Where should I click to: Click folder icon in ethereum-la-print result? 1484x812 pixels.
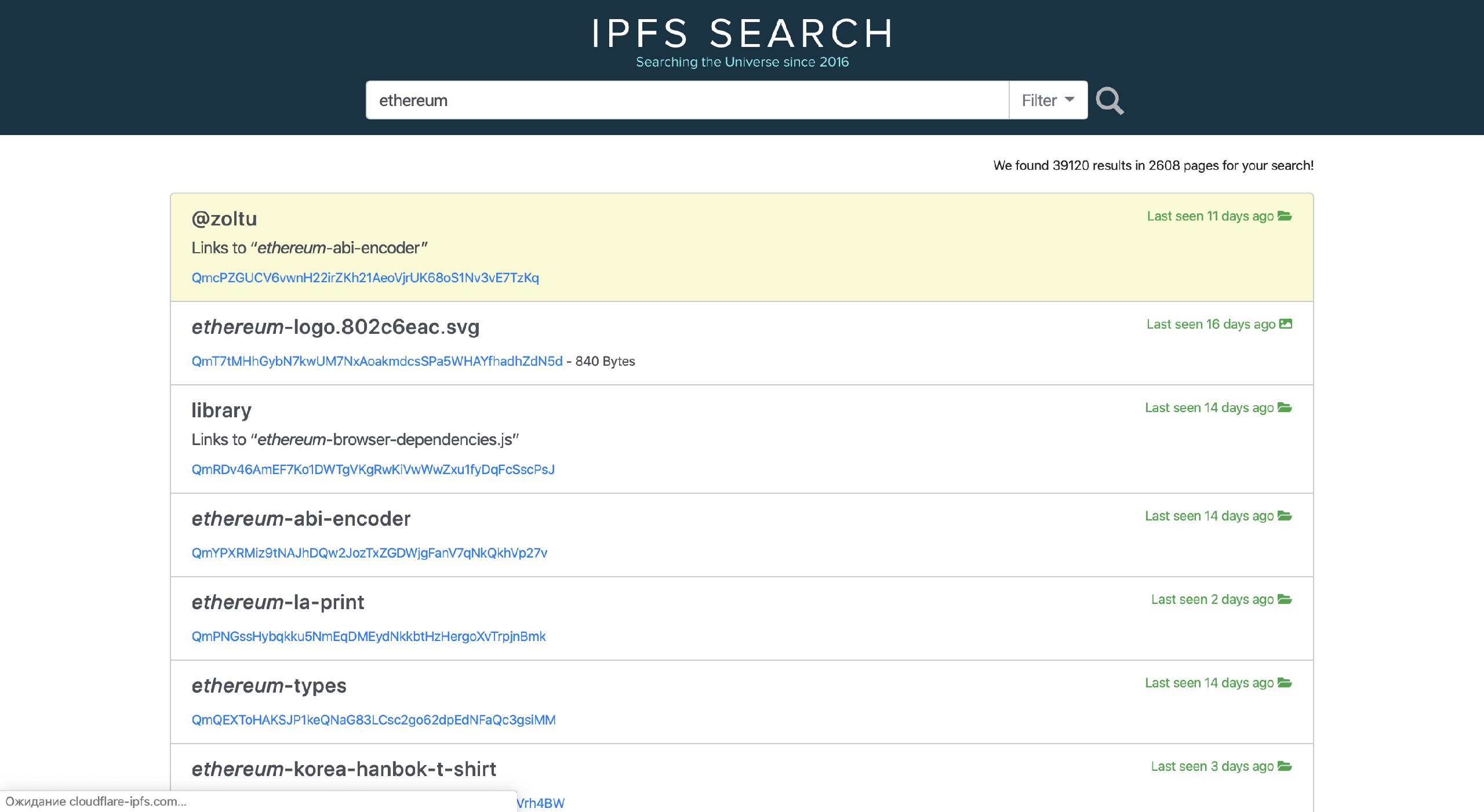1285,599
